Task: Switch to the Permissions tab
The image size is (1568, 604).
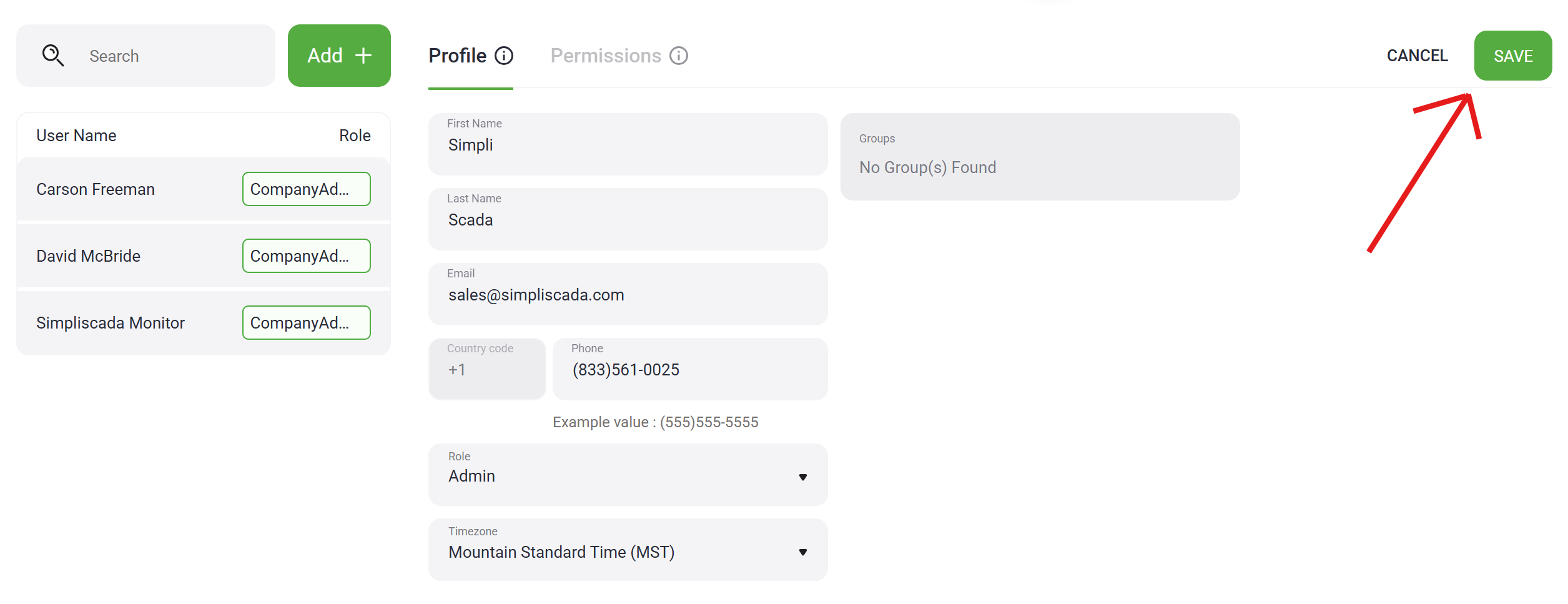Action: coord(605,56)
